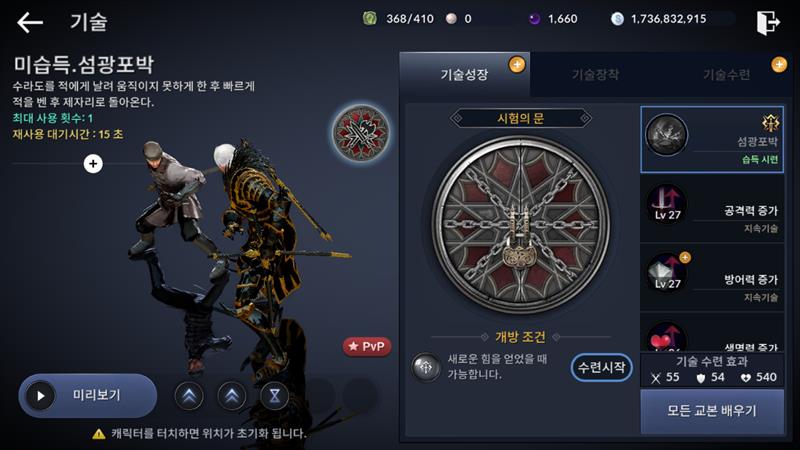This screenshot has height=450, width=800.
Task: Click the first double-chevron skill icon
Action: pos(189,395)
